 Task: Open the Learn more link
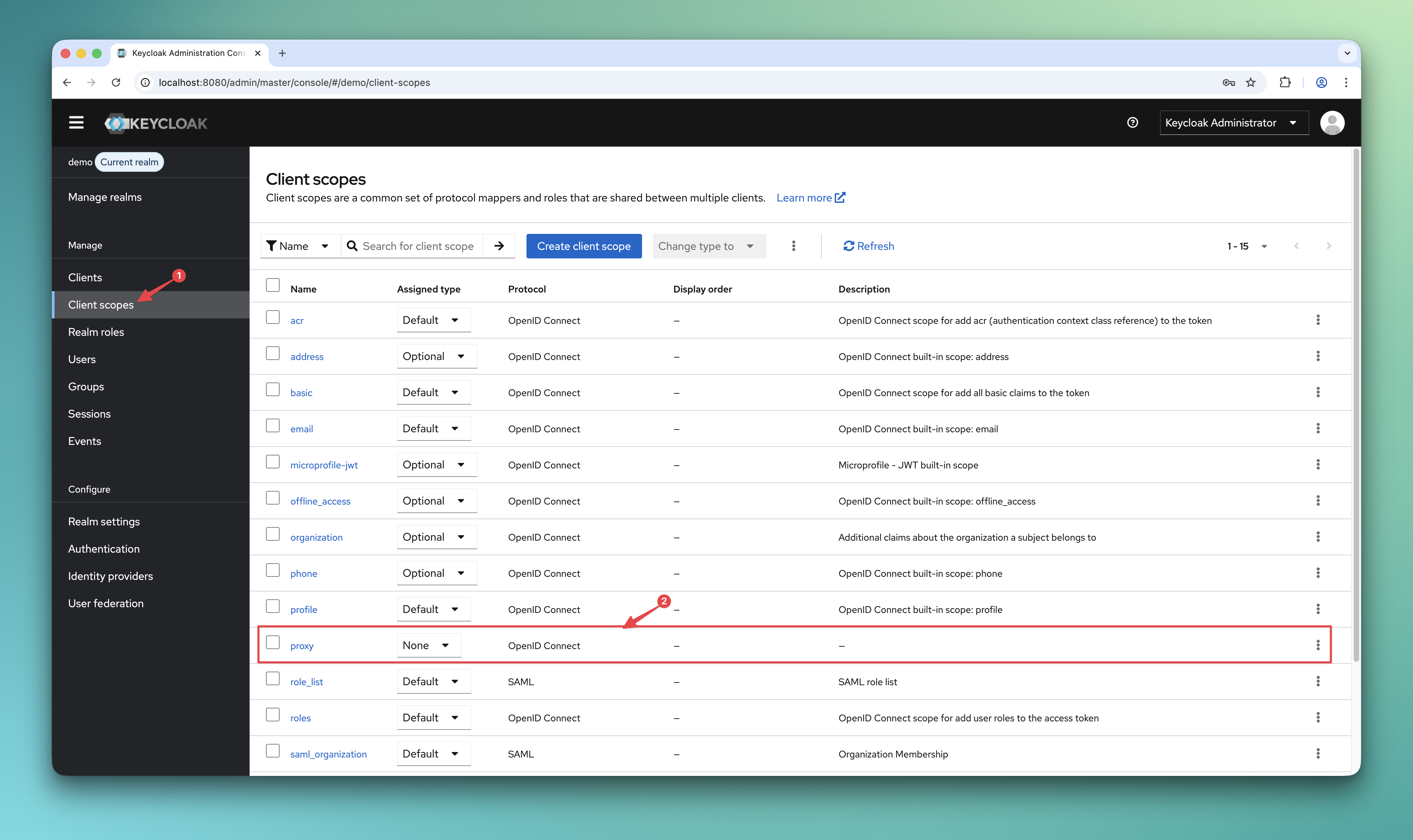(810, 197)
